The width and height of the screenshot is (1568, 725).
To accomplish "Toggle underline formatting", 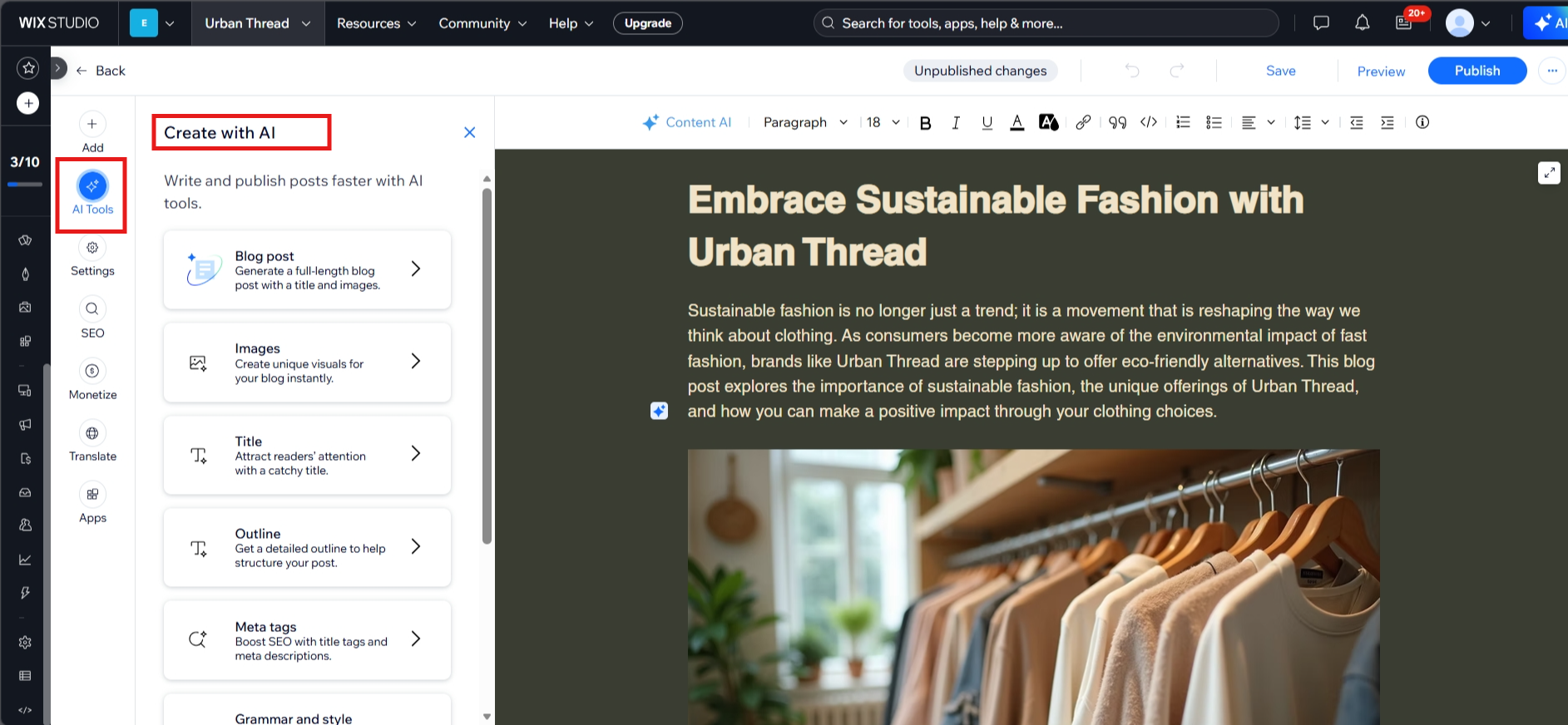I will tap(987, 123).
